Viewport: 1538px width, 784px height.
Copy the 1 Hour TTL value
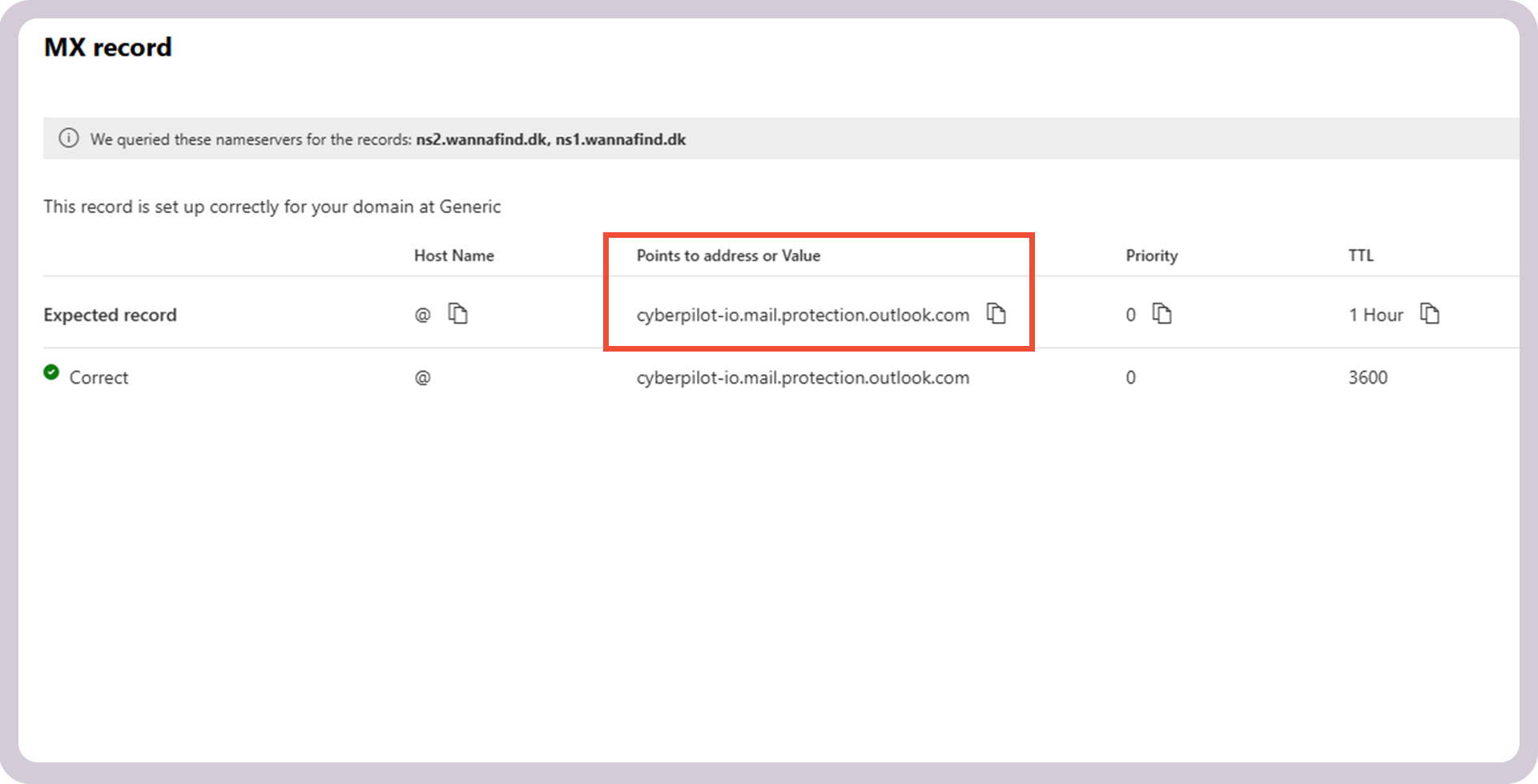[1431, 314]
